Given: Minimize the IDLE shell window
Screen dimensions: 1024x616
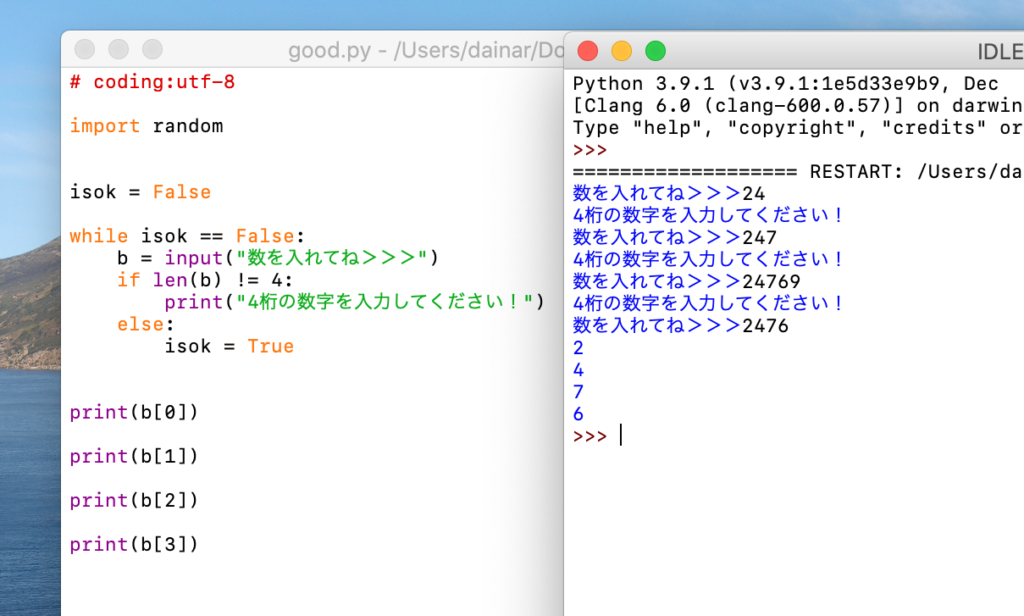Looking at the screenshot, I should click(622, 51).
